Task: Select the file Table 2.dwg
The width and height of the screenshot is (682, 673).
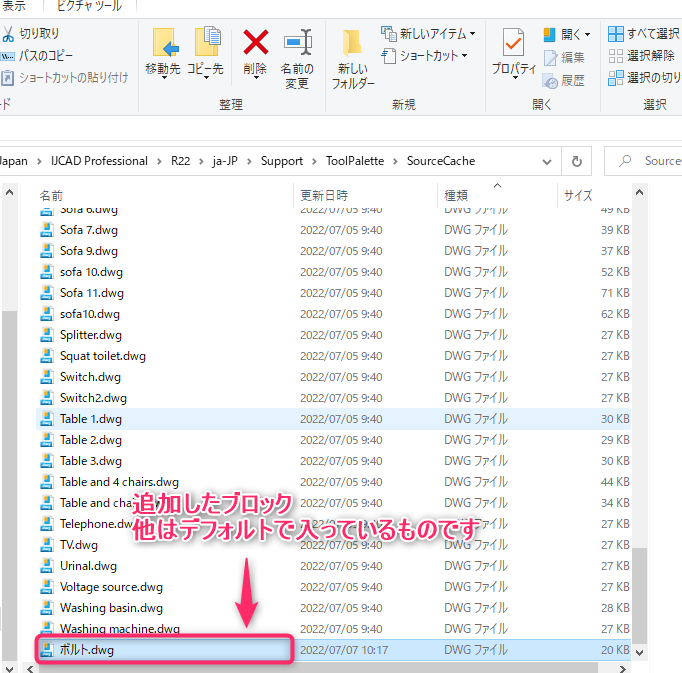Action: (90, 440)
